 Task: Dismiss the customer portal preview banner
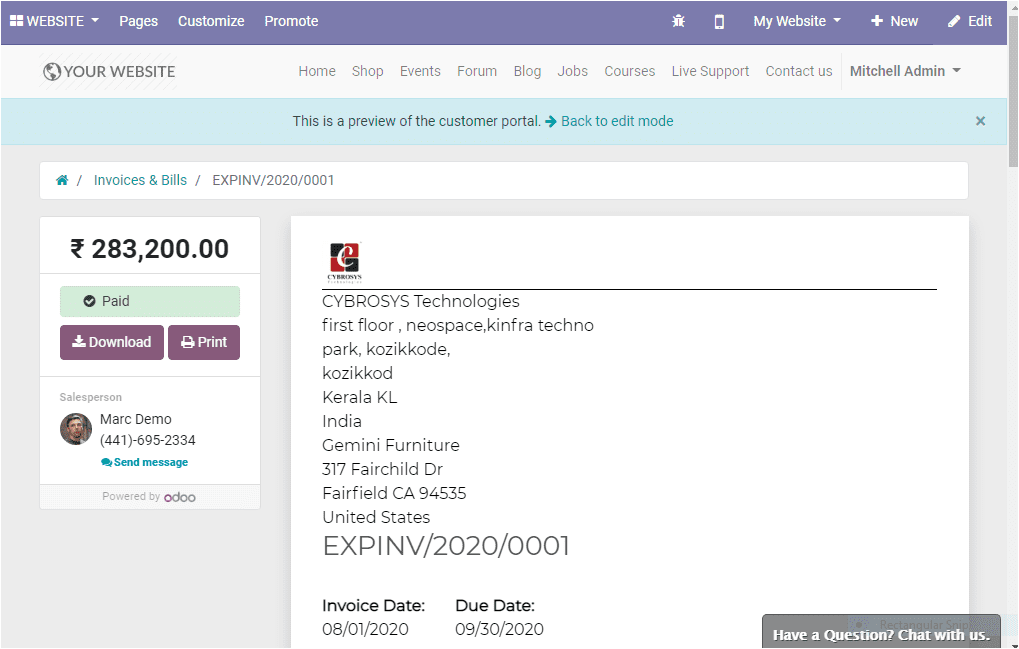[x=980, y=121]
